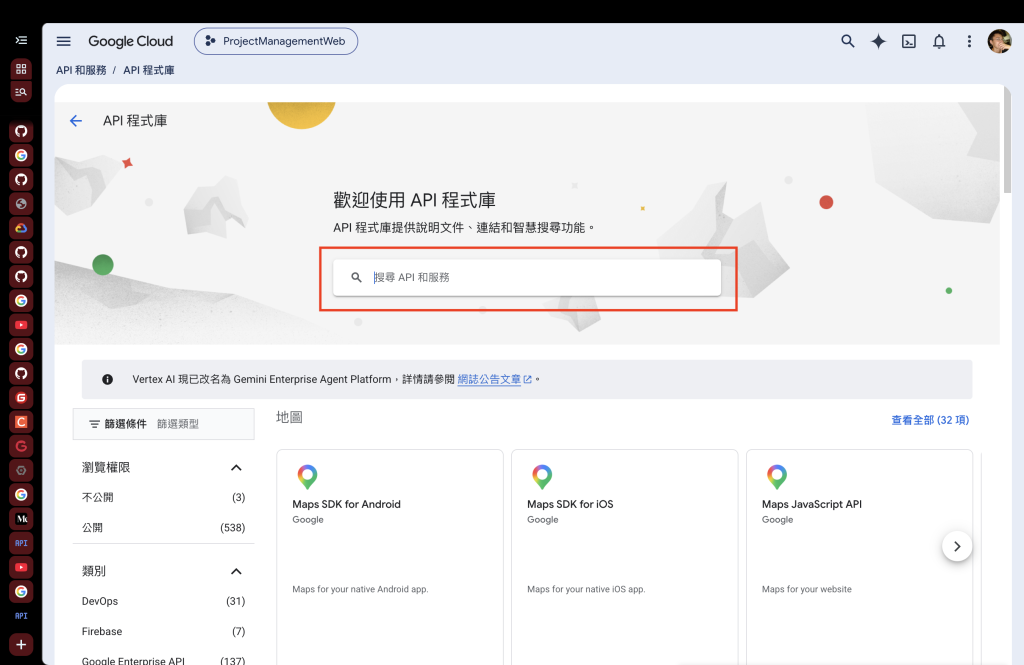Go back using the blue arrow
Viewport: 1024px width, 665px height.
tap(76, 121)
